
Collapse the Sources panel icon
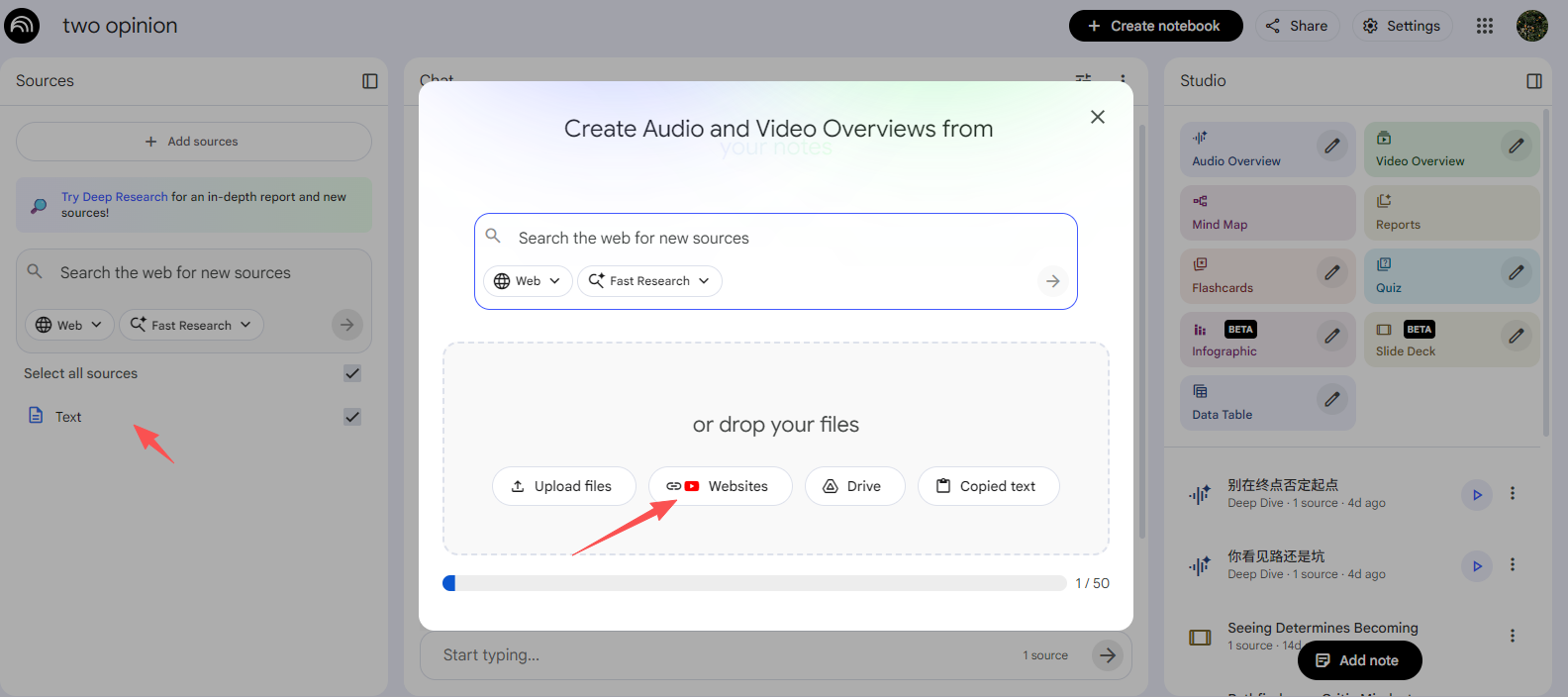[370, 81]
